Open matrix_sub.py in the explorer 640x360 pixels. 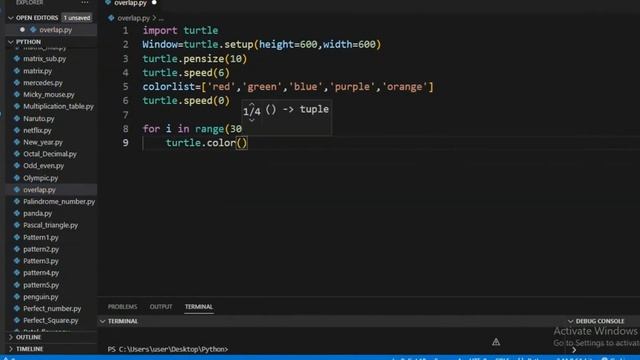[44, 59]
